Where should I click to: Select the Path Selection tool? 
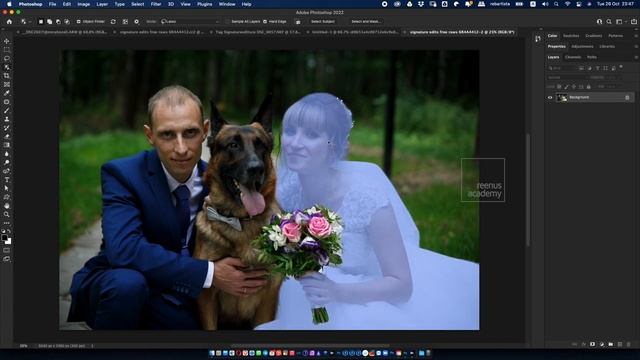7,188
